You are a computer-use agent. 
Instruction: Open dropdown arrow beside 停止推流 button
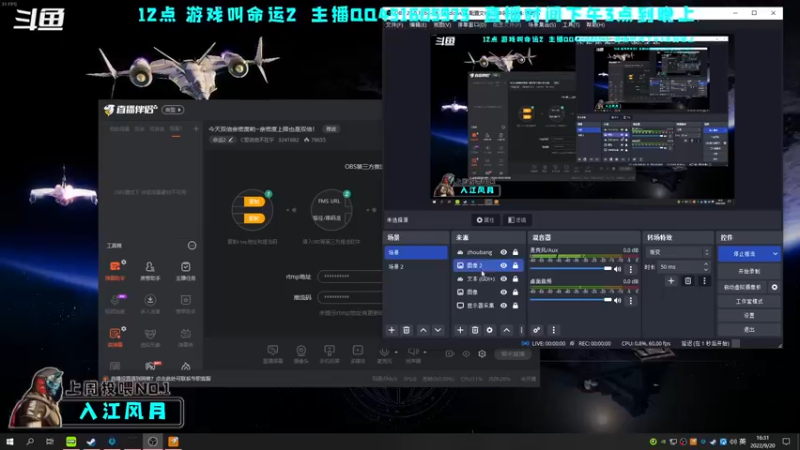775,254
